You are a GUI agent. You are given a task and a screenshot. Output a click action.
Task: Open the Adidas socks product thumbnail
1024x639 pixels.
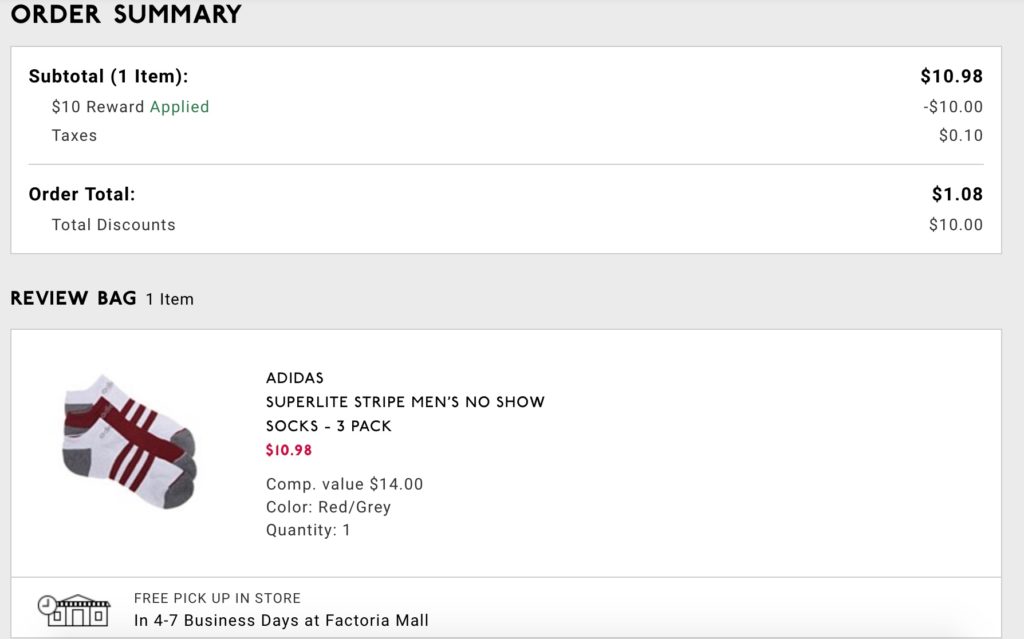(129, 442)
